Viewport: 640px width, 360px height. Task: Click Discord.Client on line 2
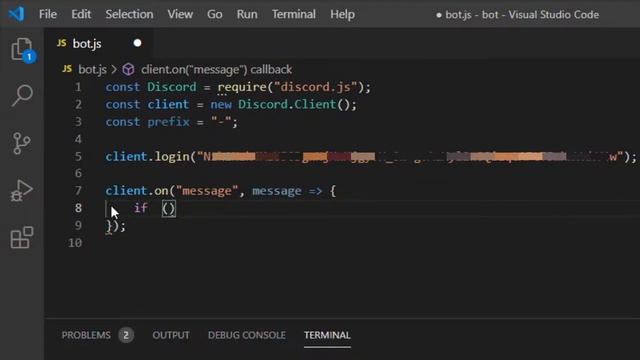pyautogui.click(x=287, y=104)
